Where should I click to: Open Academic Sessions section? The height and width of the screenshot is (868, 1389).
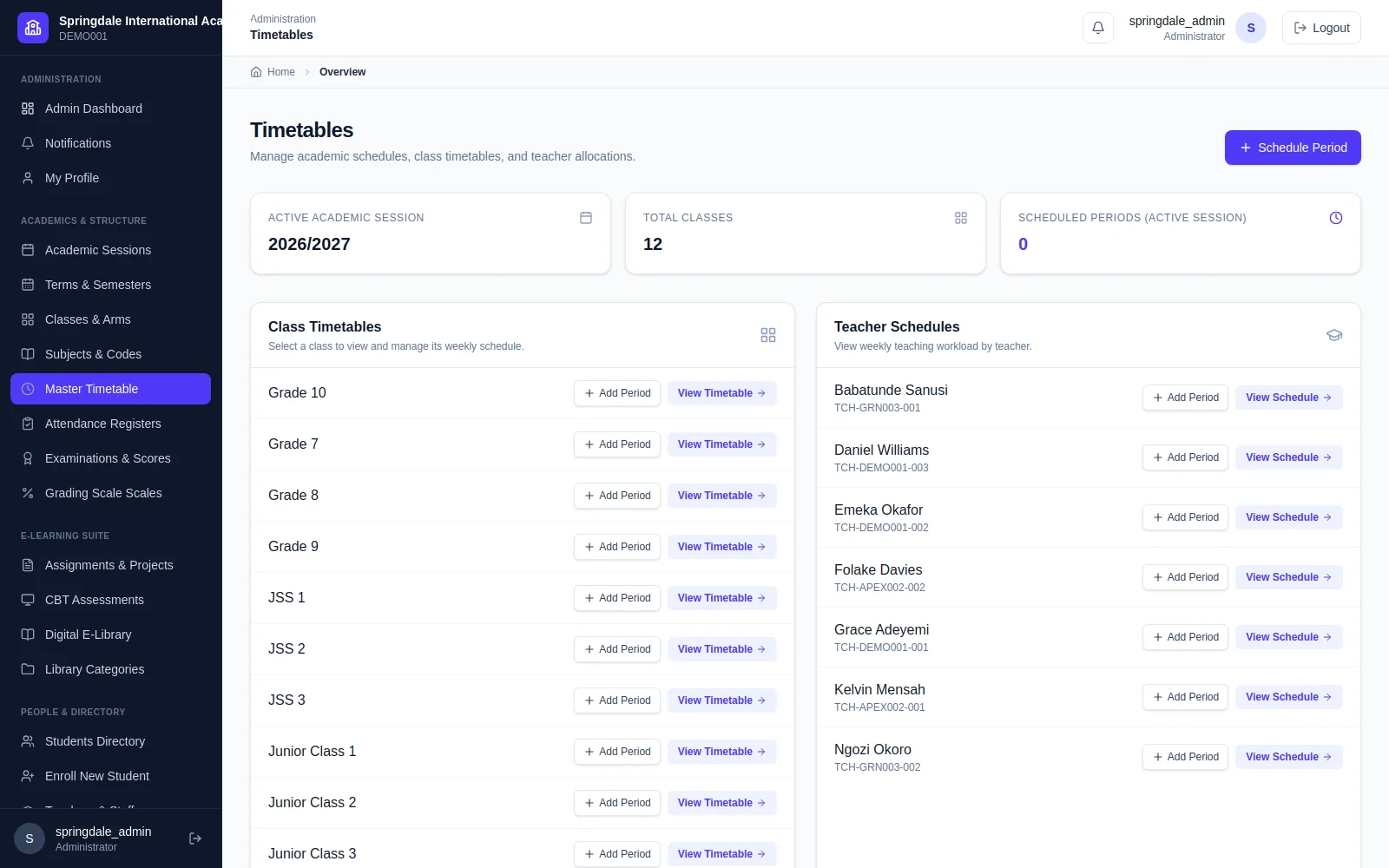[x=110, y=250]
